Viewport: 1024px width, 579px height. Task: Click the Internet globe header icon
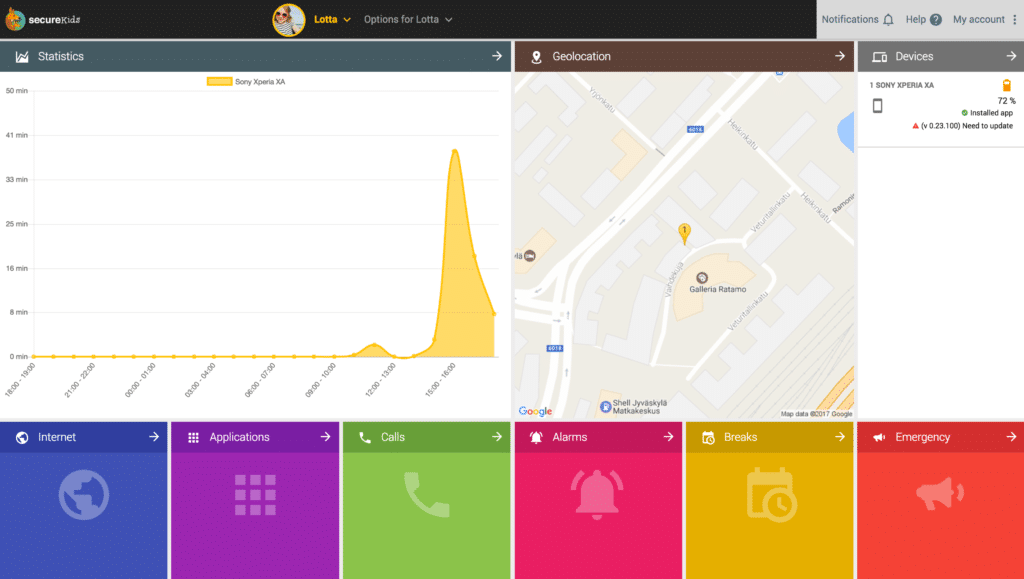(22, 437)
